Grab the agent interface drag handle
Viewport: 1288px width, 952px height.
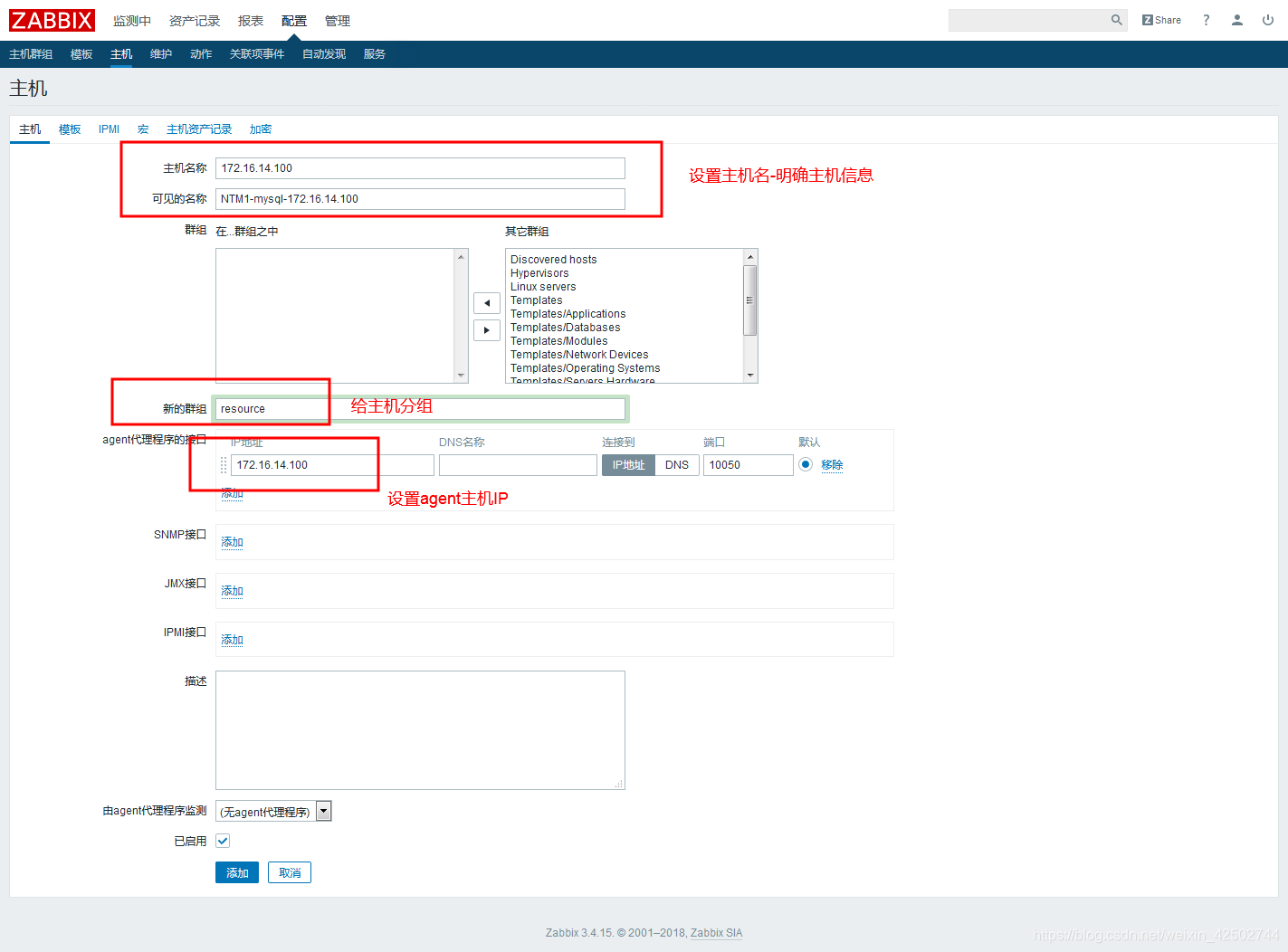coord(224,465)
